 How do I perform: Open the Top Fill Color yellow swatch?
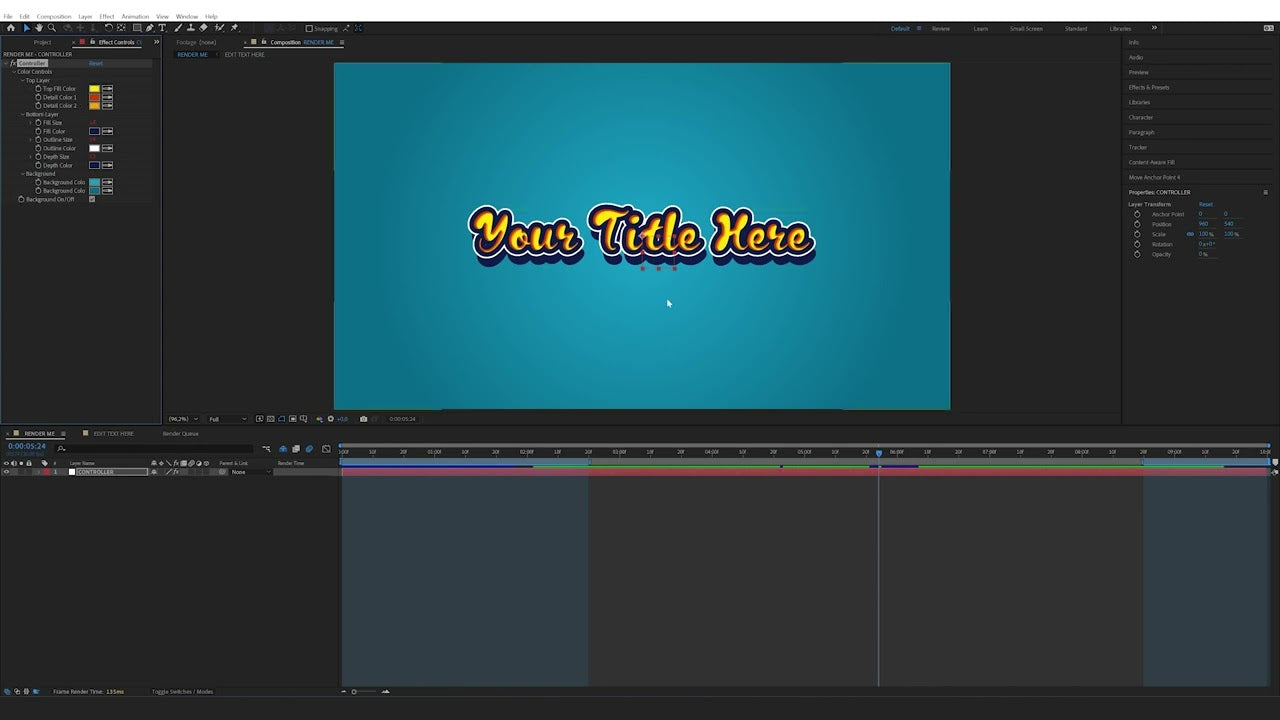pyautogui.click(x=92, y=88)
